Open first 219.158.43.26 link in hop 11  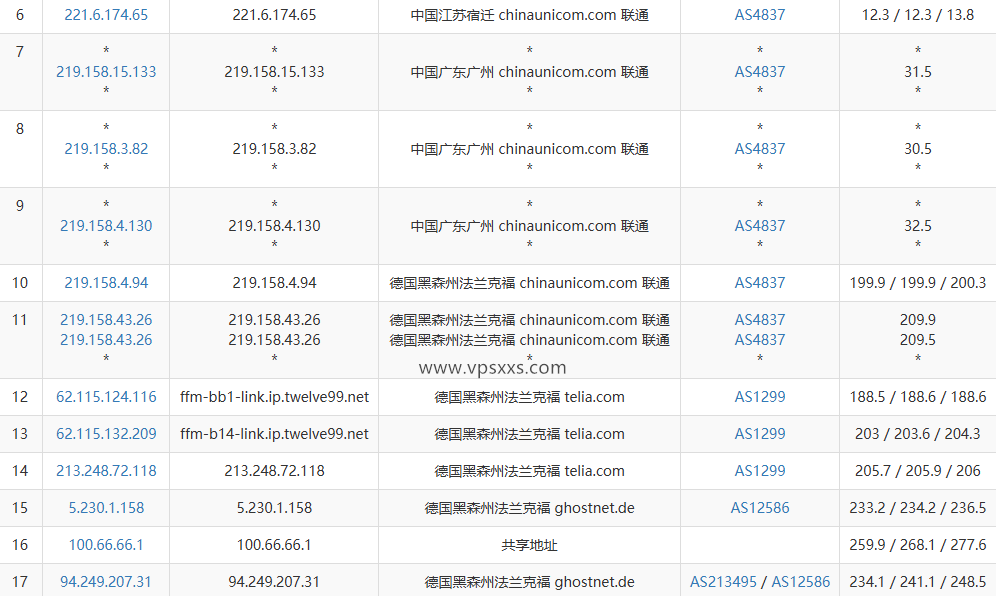pyautogui.click(x=106, y=320)
